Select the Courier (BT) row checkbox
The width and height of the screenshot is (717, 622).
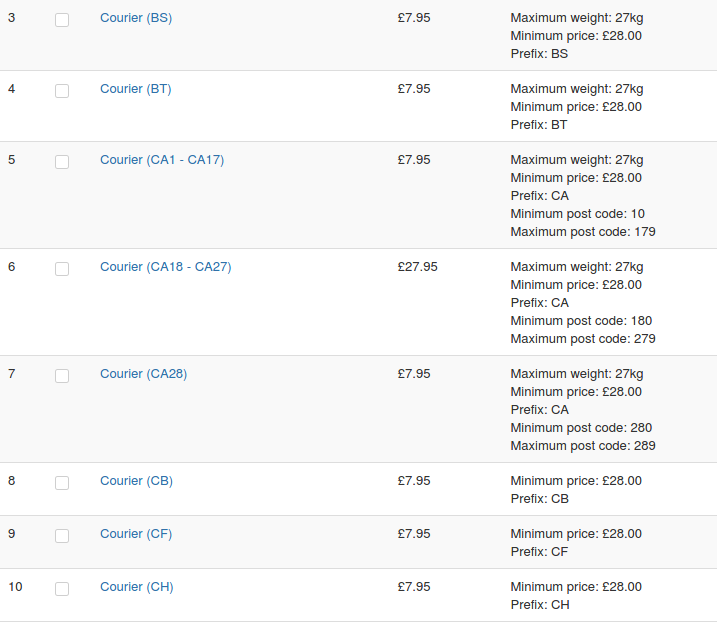[x=62, y=90]
